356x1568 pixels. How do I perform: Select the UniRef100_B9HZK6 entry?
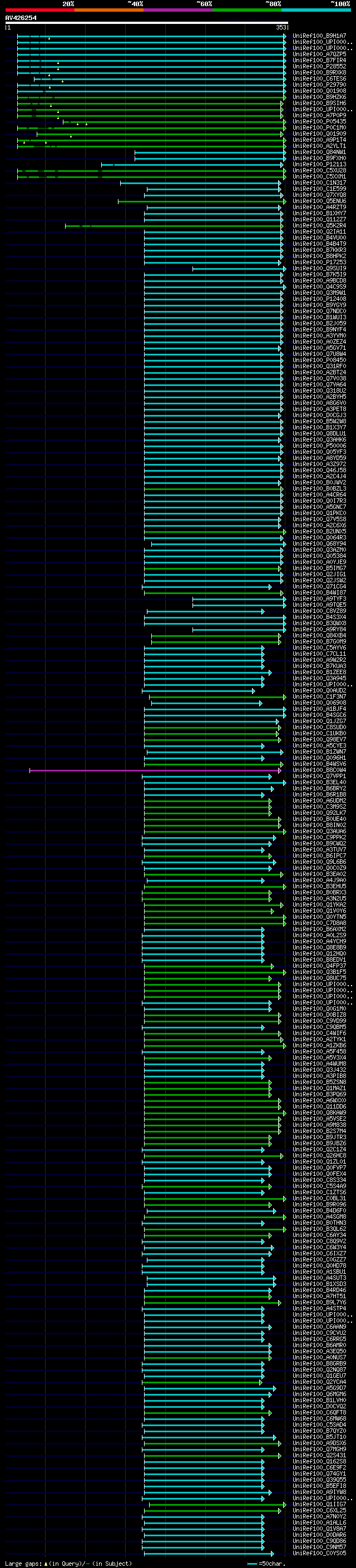(319, 97)
